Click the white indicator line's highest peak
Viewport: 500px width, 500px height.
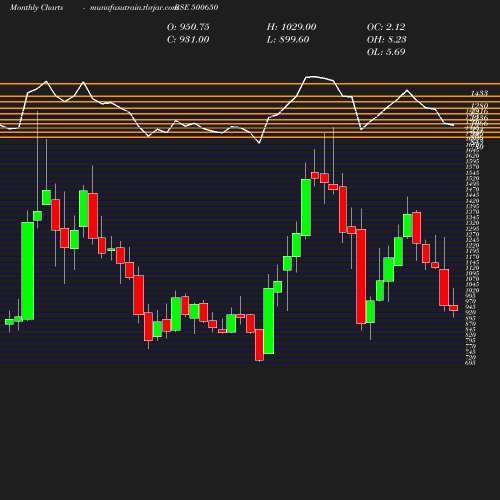click(x=312, y=77)
